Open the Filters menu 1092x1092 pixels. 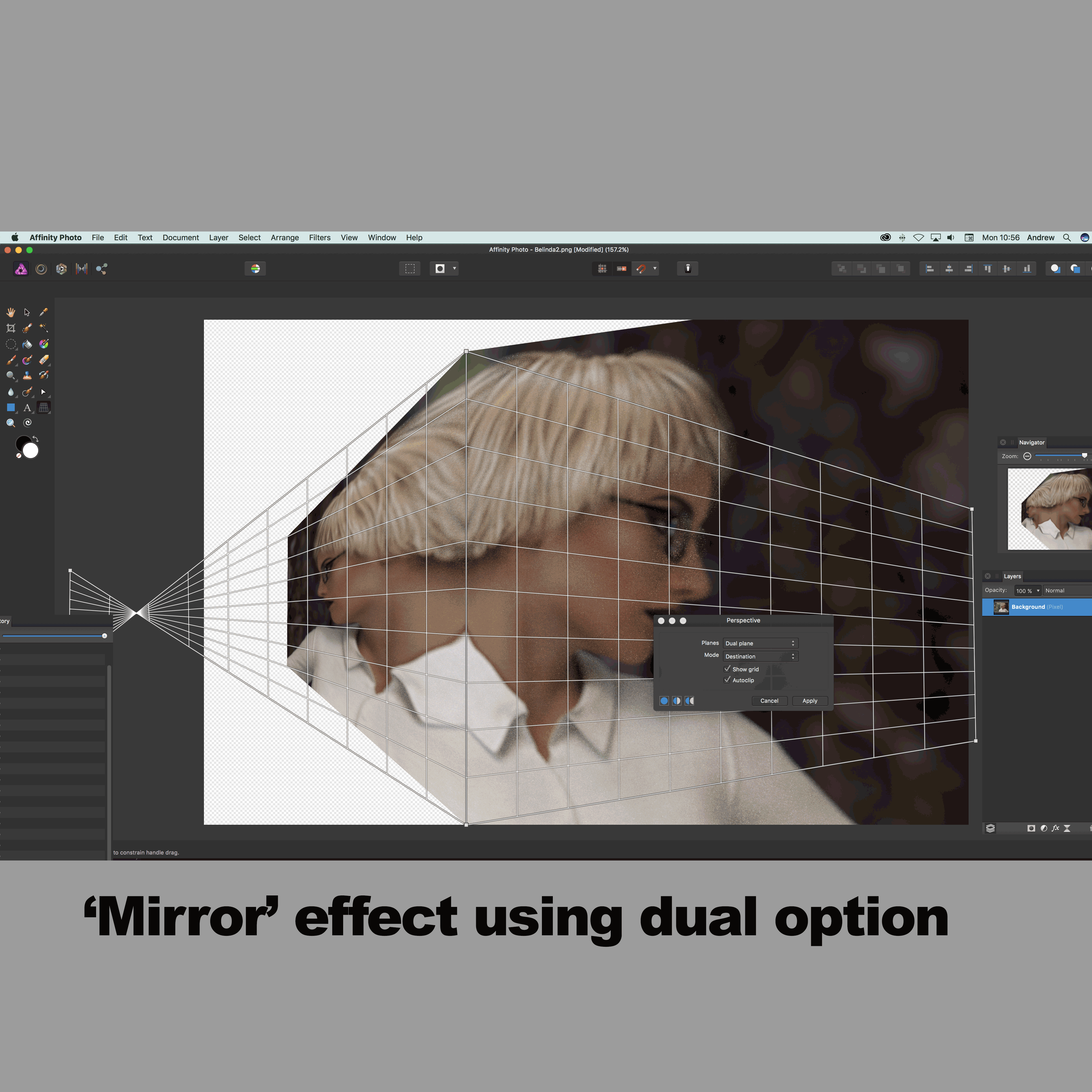[319, 238]
